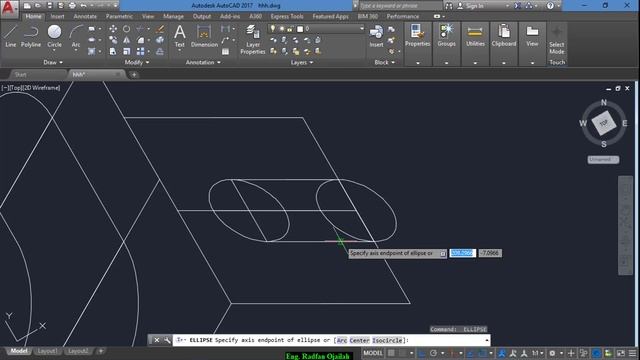Image resolution: width=640 pixels, height=360 pixels.
Task: Expand the Layers panel
Action: 302,62
